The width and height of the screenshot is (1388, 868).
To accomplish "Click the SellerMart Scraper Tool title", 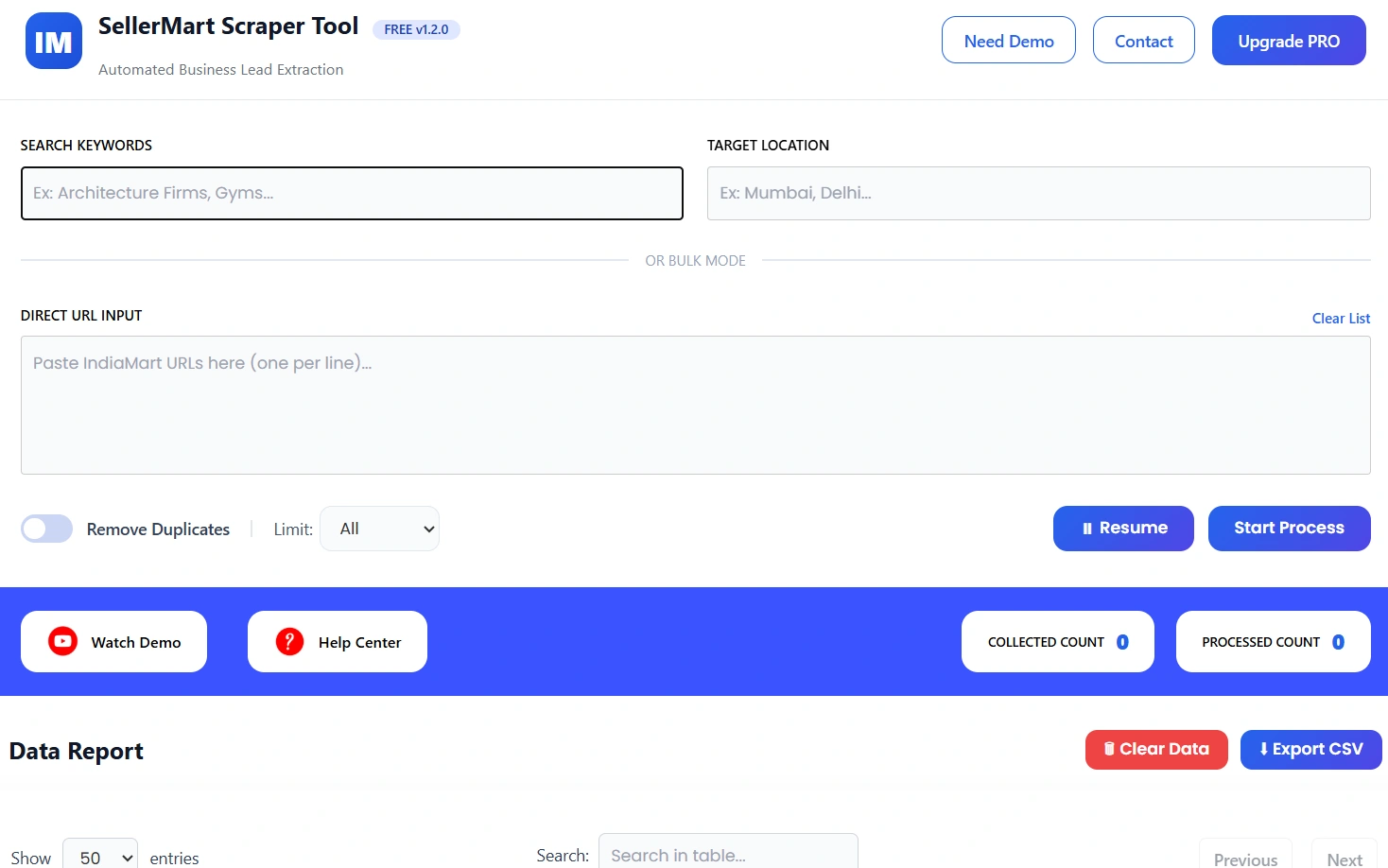I will [229, 26].
